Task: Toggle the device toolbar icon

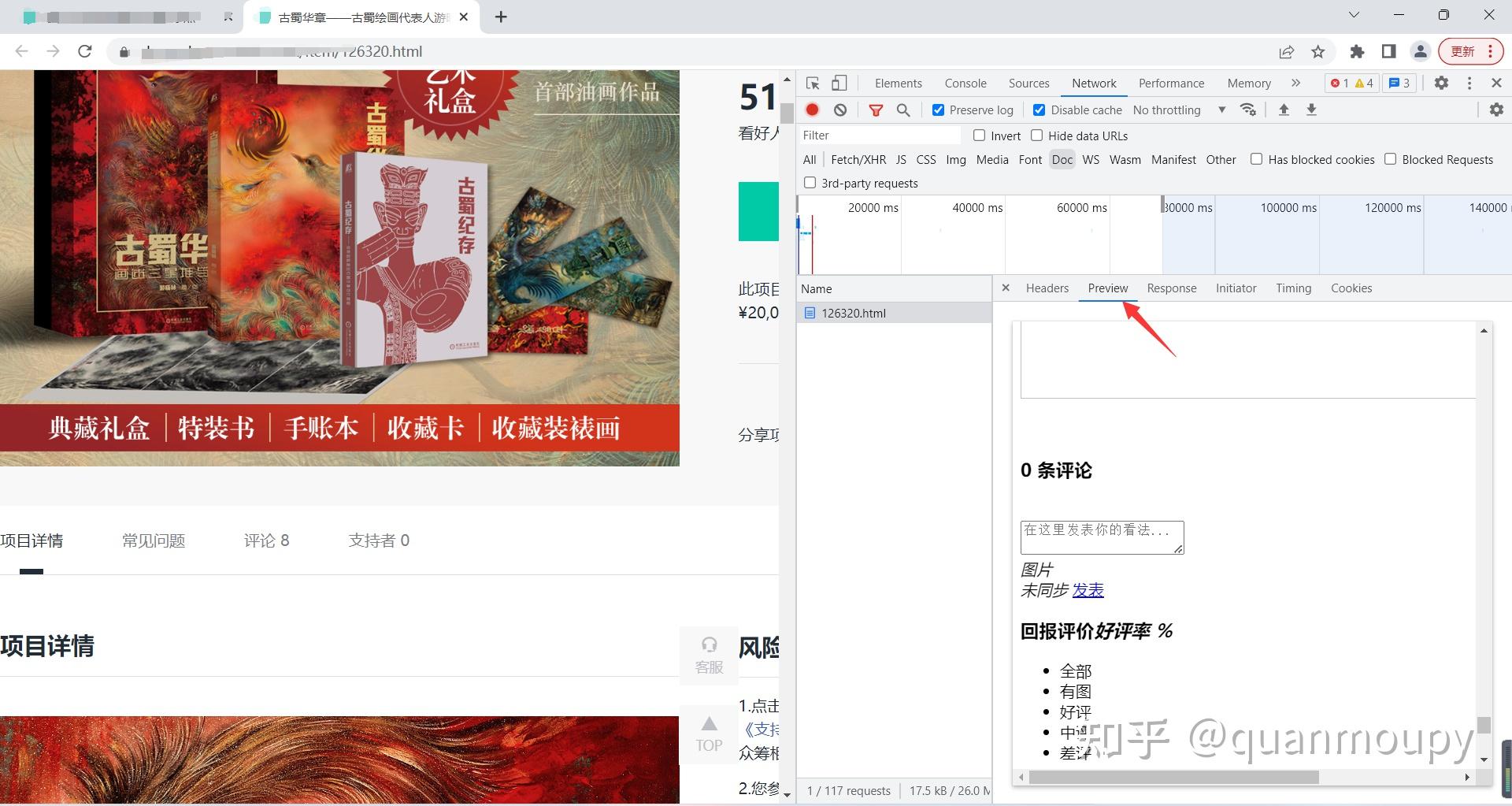Action: (x=839, y=83)
